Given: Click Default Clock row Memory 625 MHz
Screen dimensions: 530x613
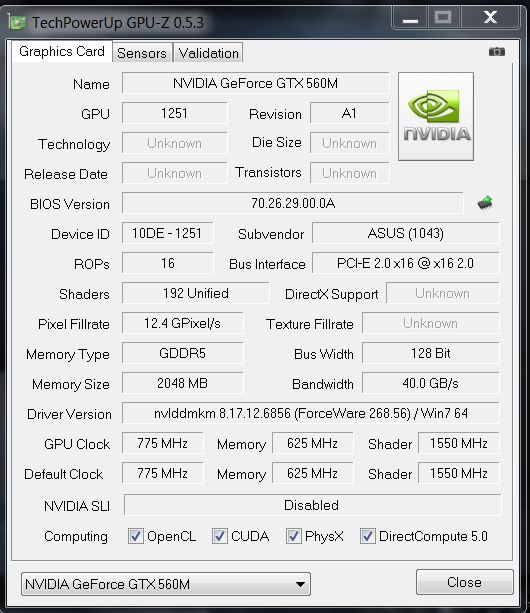Looking at the screenshot, I should point(312,473).
